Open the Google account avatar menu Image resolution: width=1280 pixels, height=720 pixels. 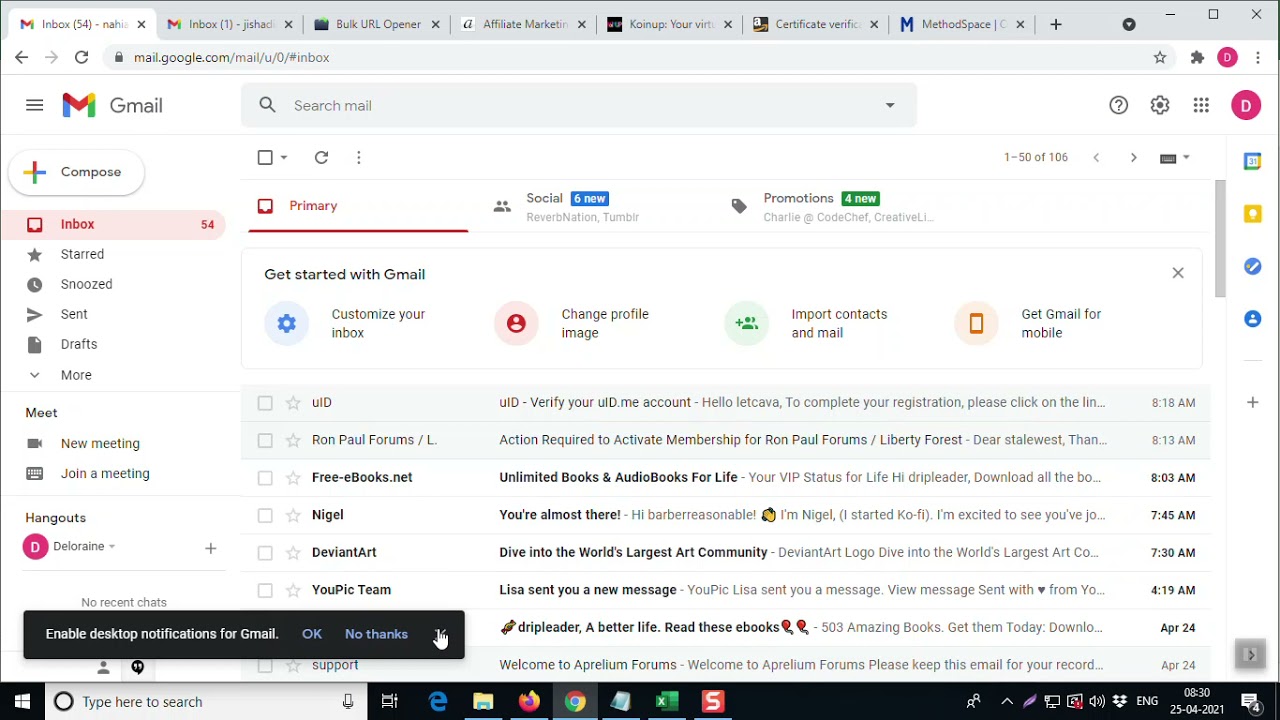(1246, 105)
